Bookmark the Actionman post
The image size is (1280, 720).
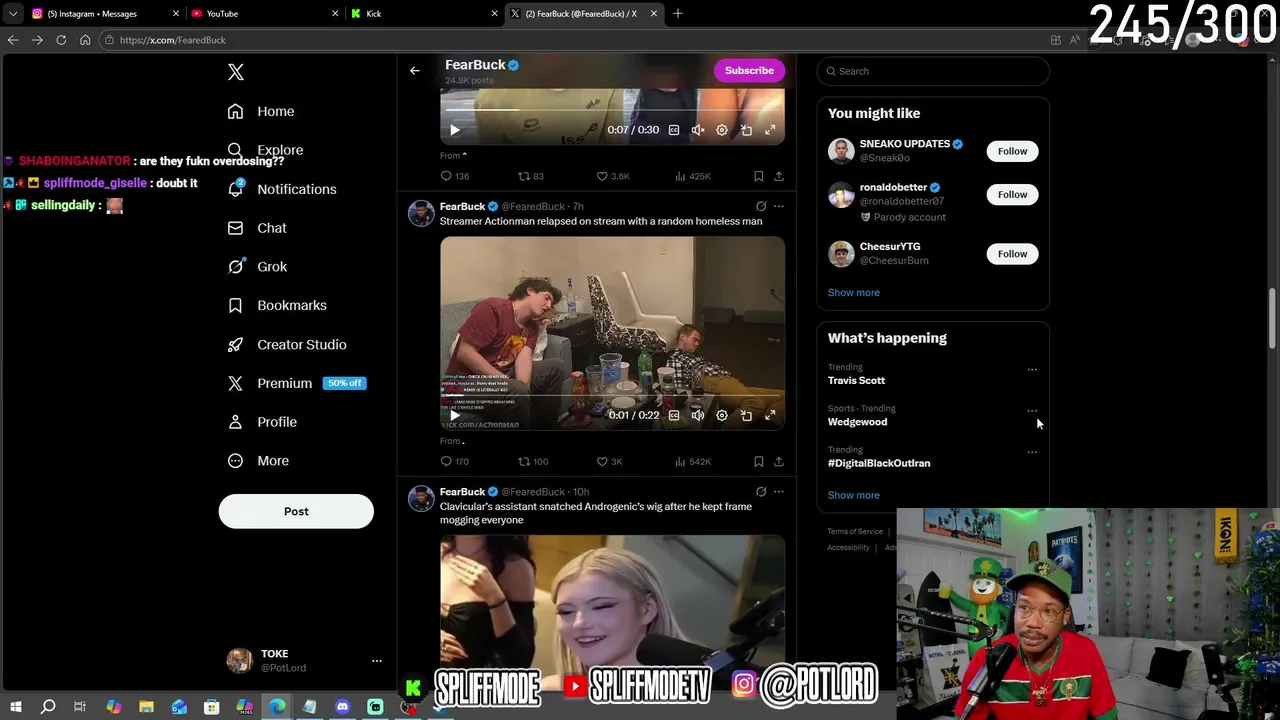click(759, 461)
